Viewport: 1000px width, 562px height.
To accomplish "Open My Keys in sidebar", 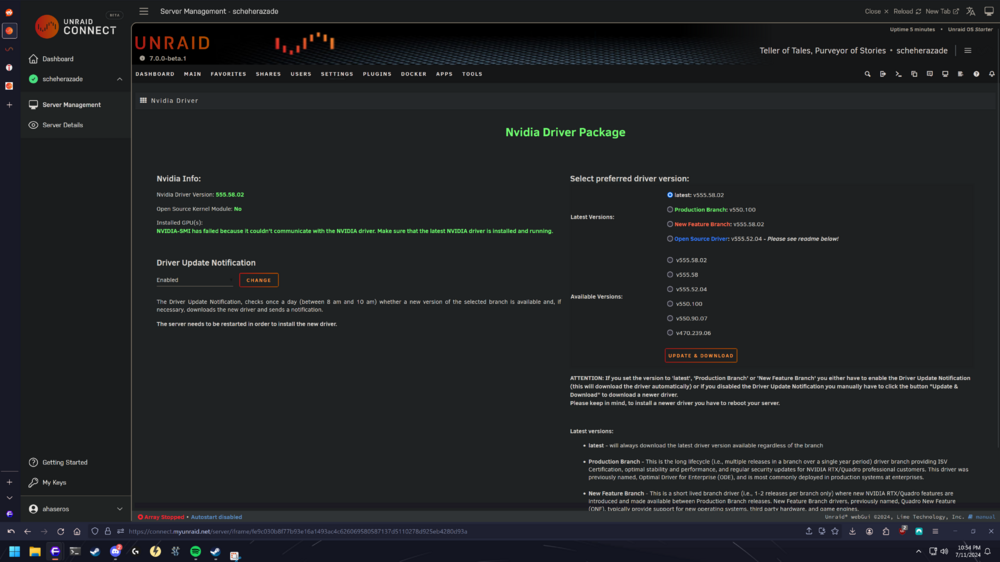I will [x=54, y=483].
